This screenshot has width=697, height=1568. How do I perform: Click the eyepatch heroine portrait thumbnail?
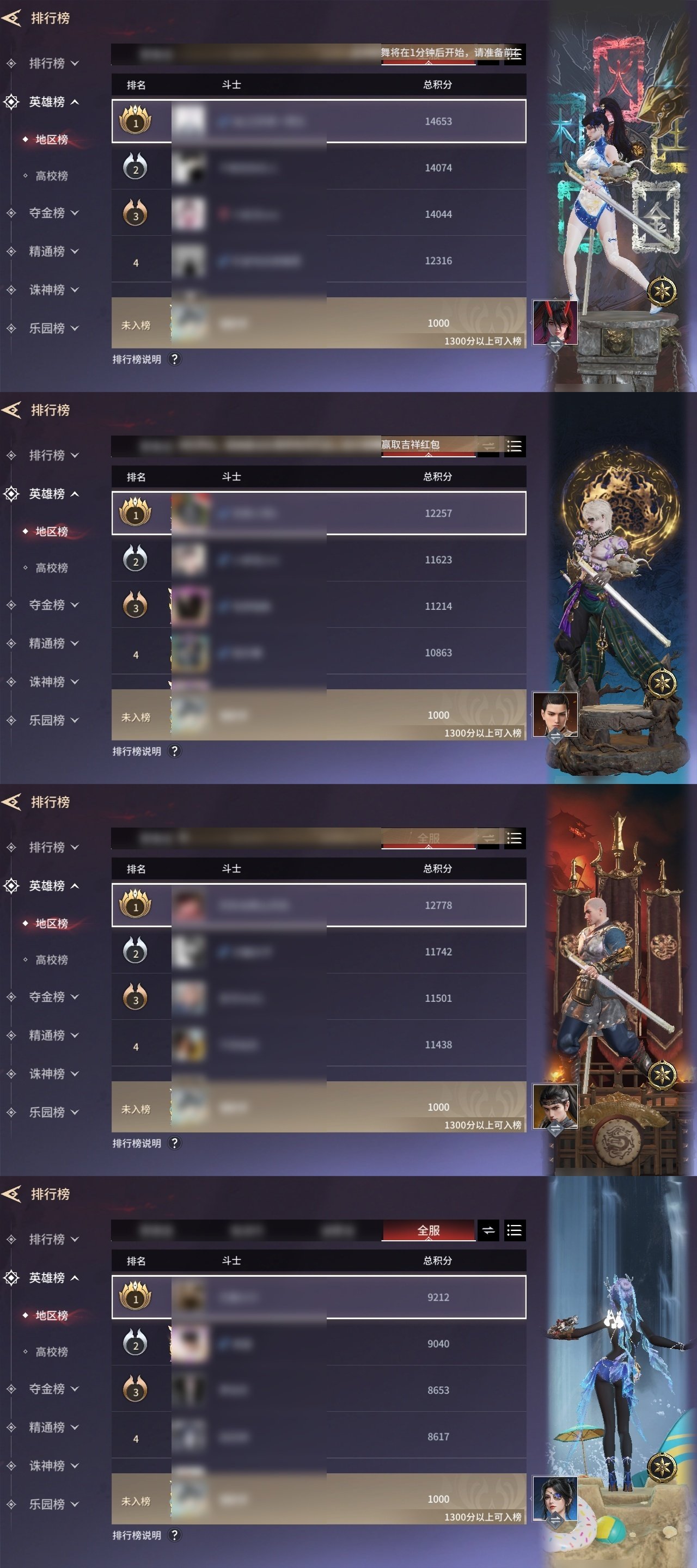click(555, 1499)
